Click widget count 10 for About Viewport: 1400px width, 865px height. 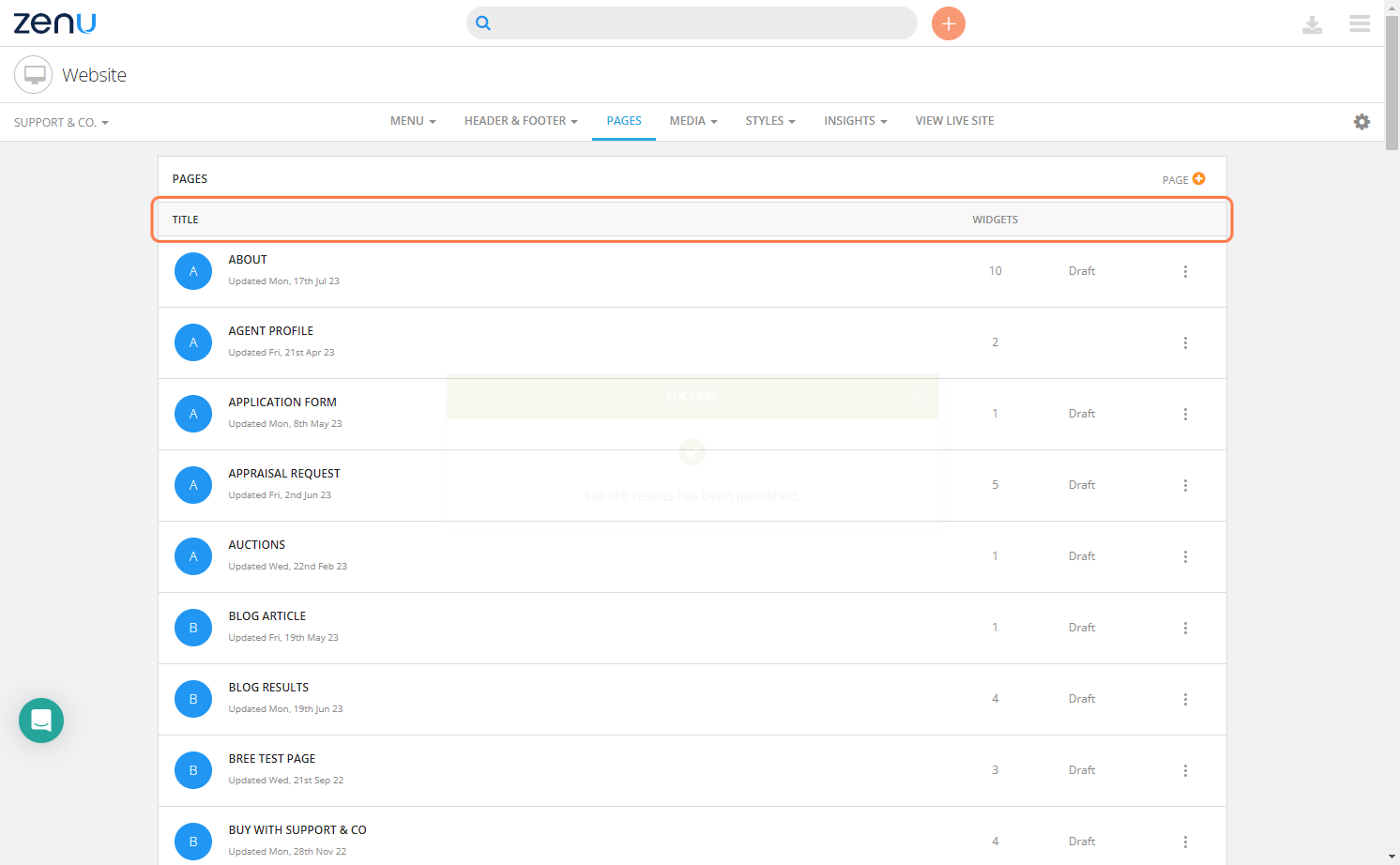(x=995, y=271)
